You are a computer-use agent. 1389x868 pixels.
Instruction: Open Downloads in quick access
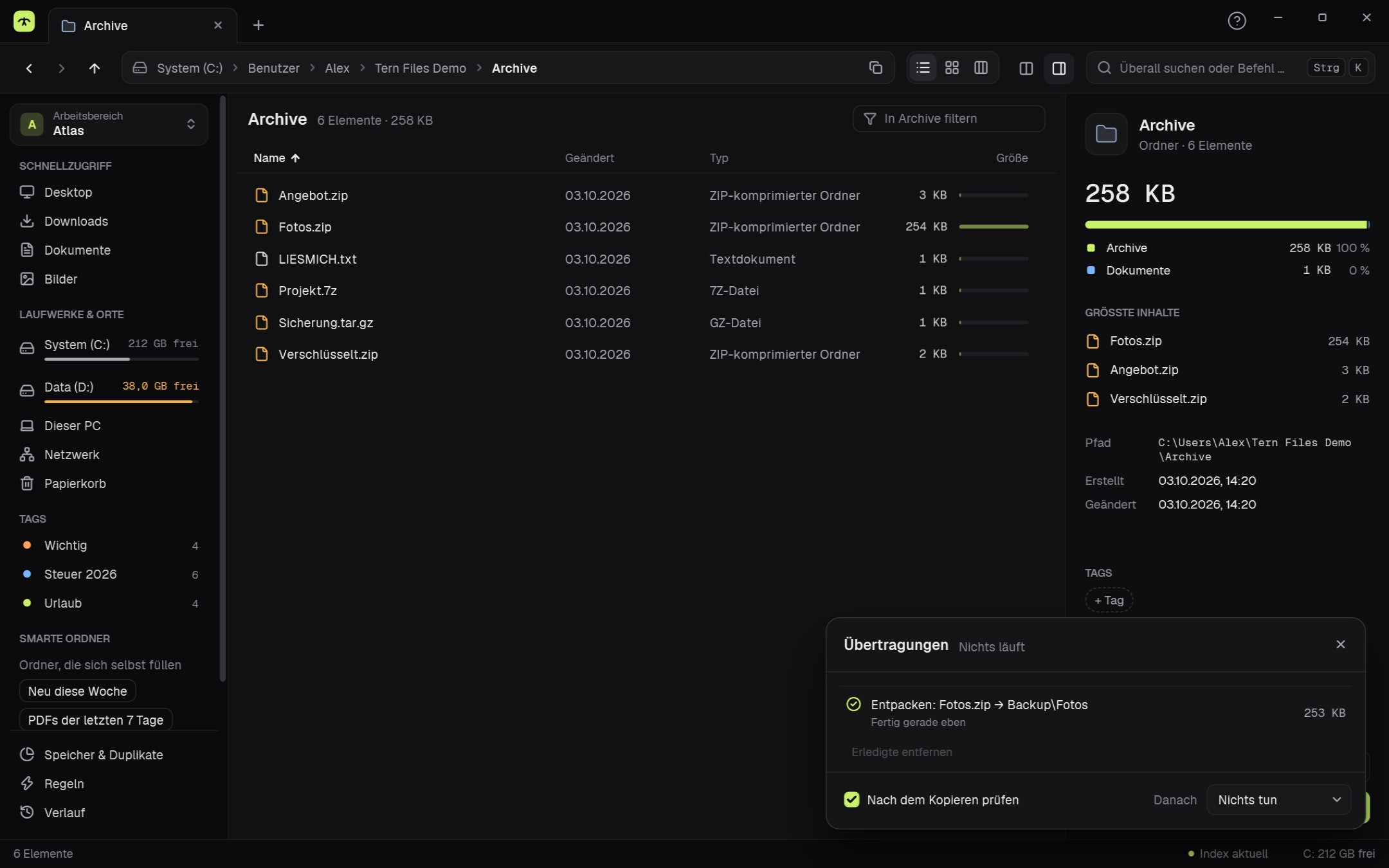pos(109,221)
